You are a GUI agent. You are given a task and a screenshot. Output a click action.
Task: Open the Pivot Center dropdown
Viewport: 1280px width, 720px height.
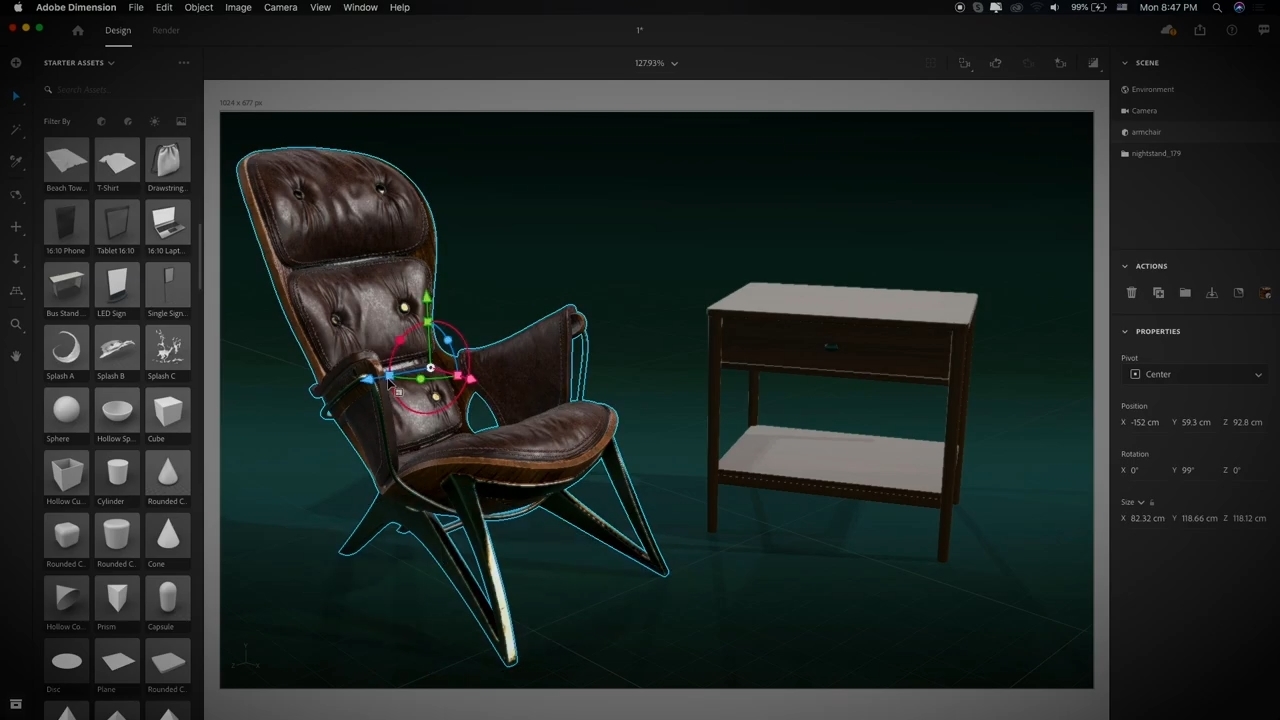[x=1195, y=374]
